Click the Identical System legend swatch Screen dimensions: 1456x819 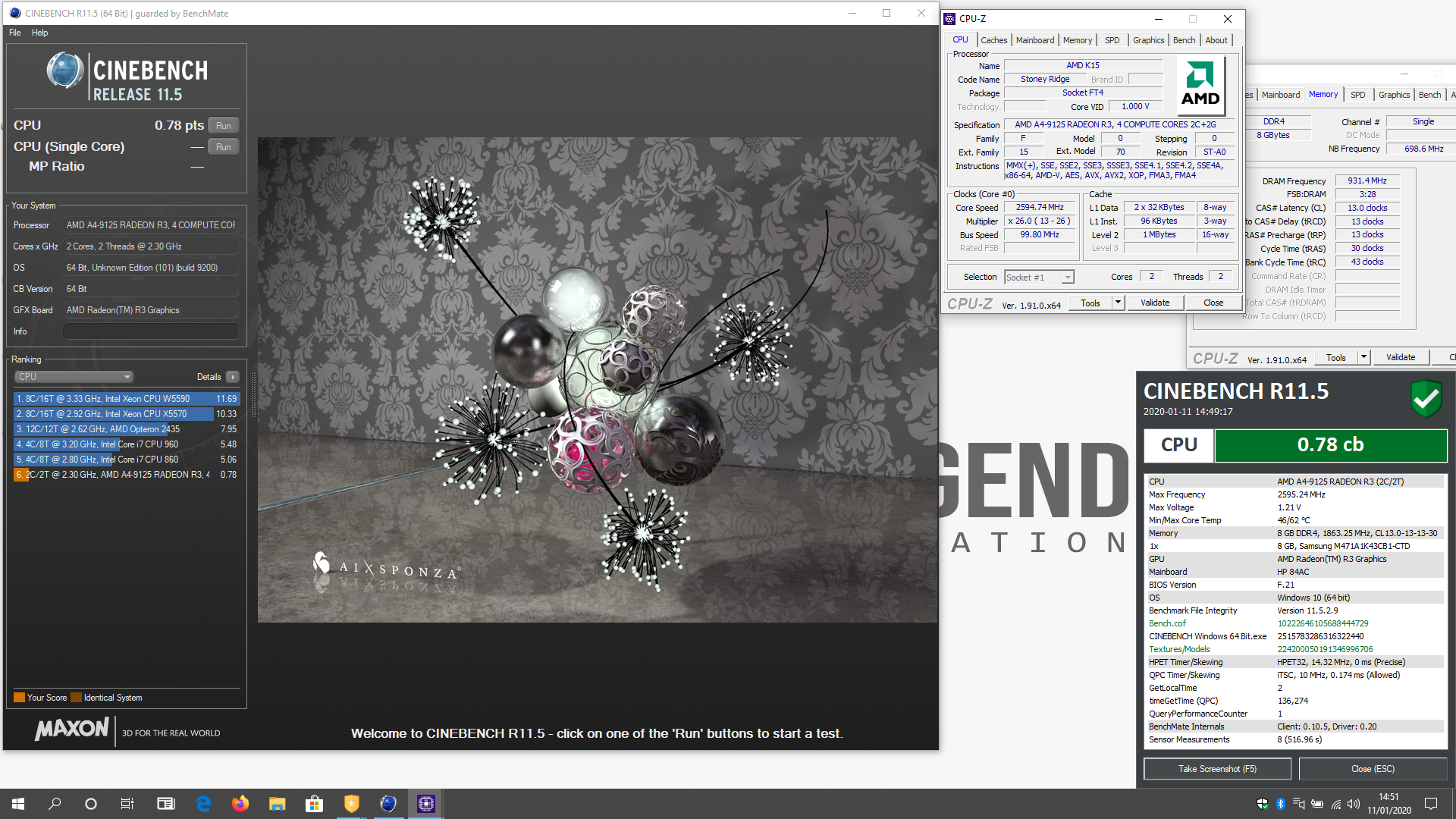[x=76, y=698]
